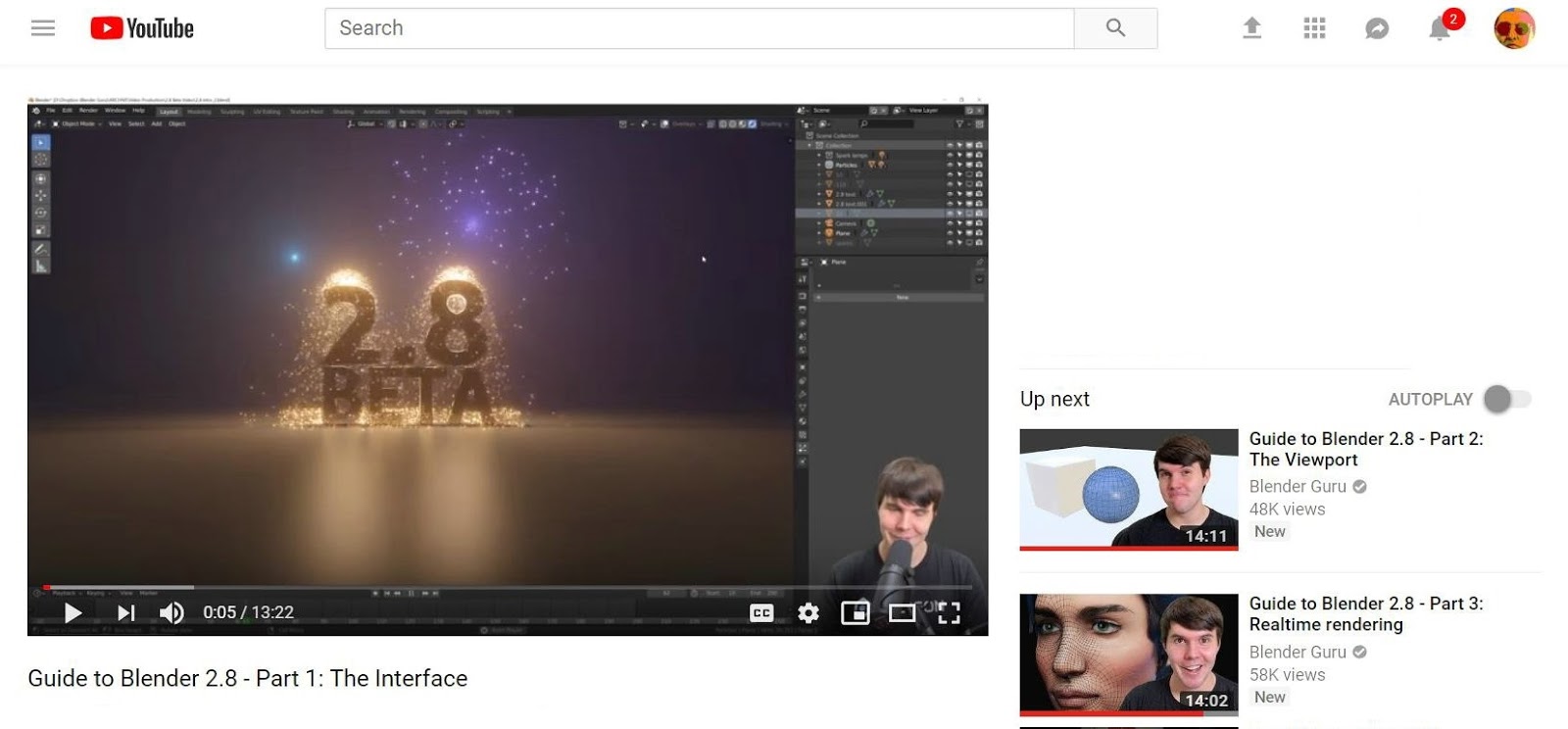
Task: Toggle the Autoplay switch
Action: click(x=1507, y=399)
